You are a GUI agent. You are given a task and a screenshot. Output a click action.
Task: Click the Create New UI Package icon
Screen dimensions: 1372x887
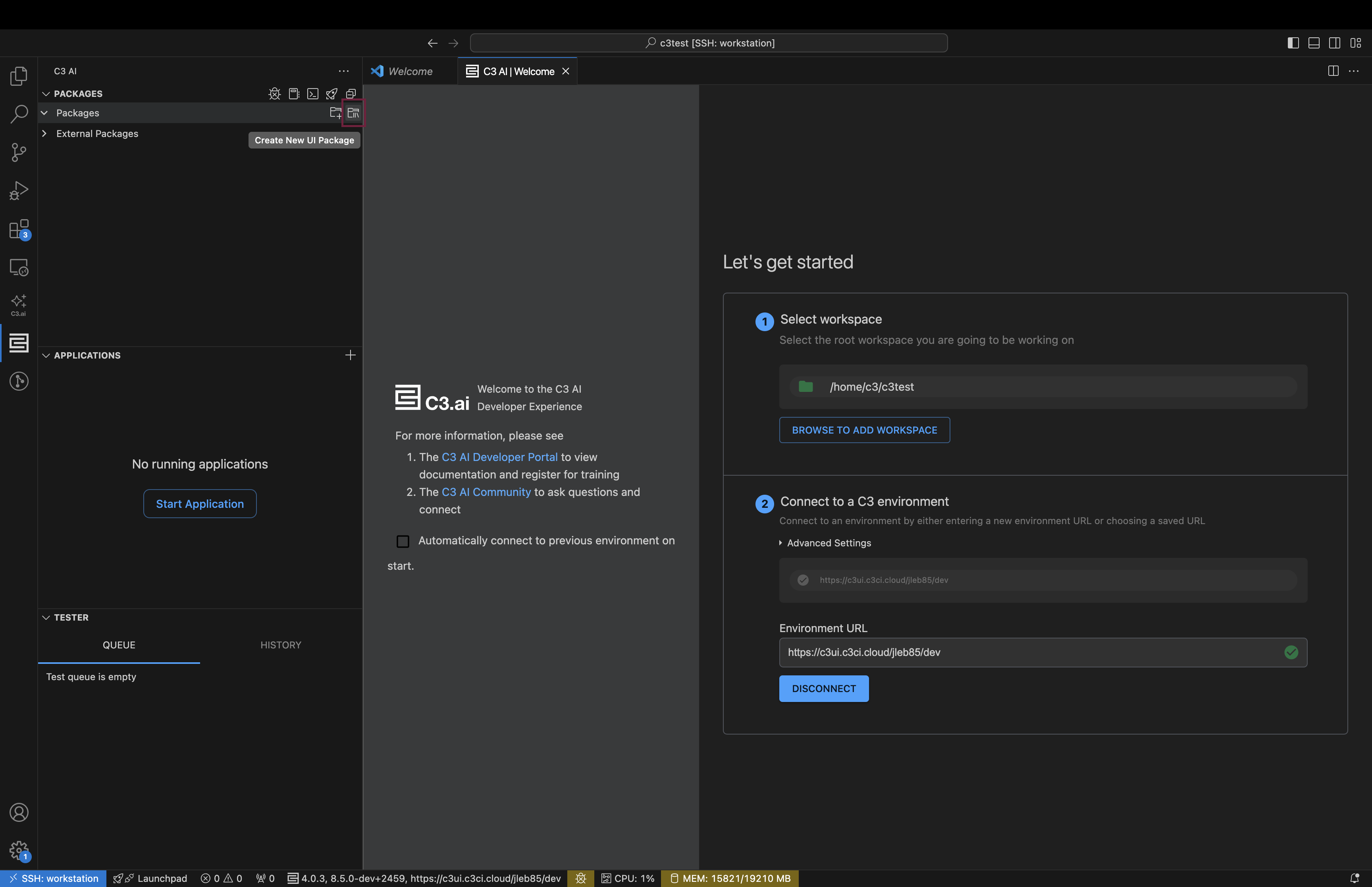pos(353,113)
